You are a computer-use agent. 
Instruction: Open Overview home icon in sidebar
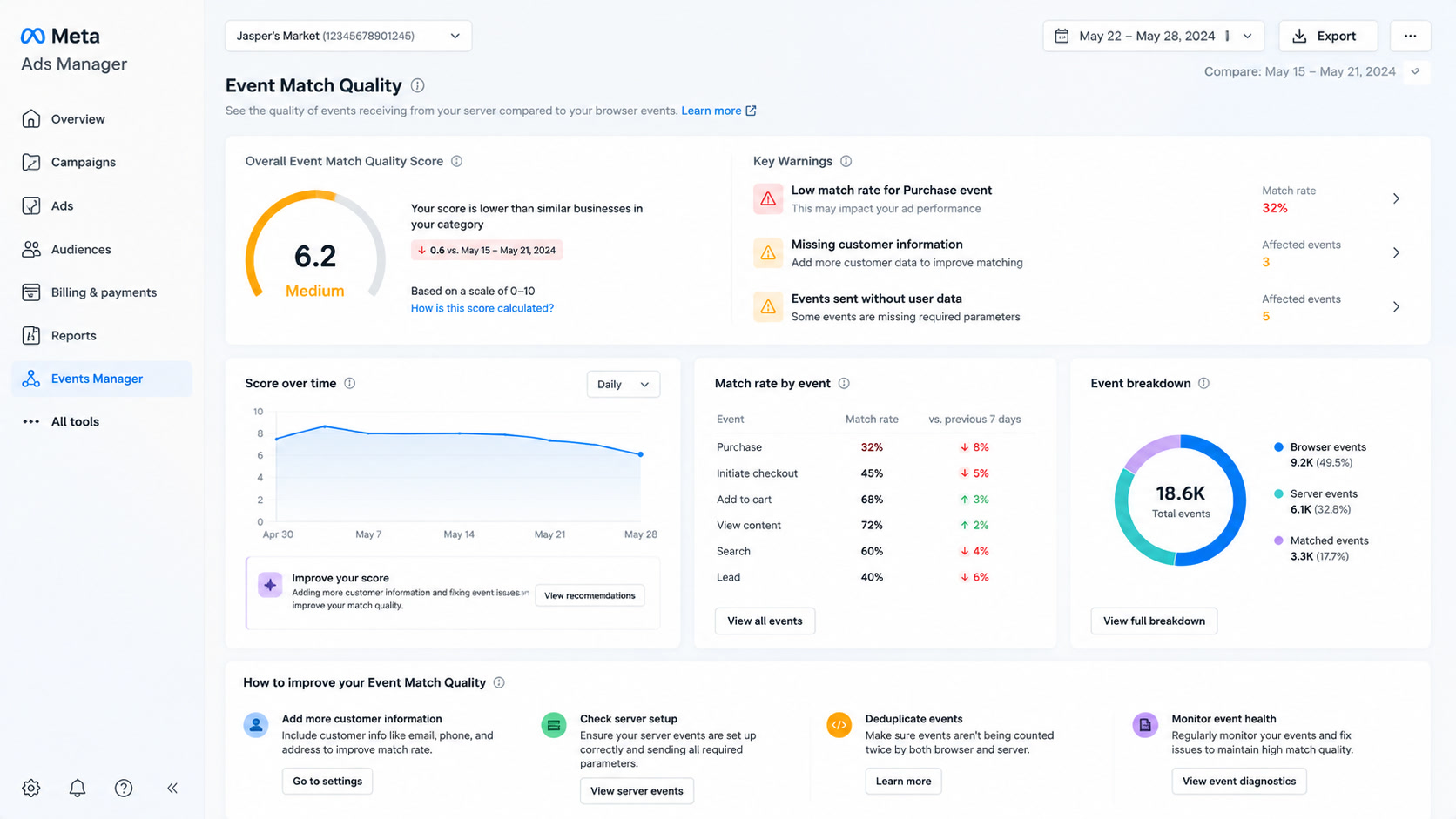[x=31, y=118]
